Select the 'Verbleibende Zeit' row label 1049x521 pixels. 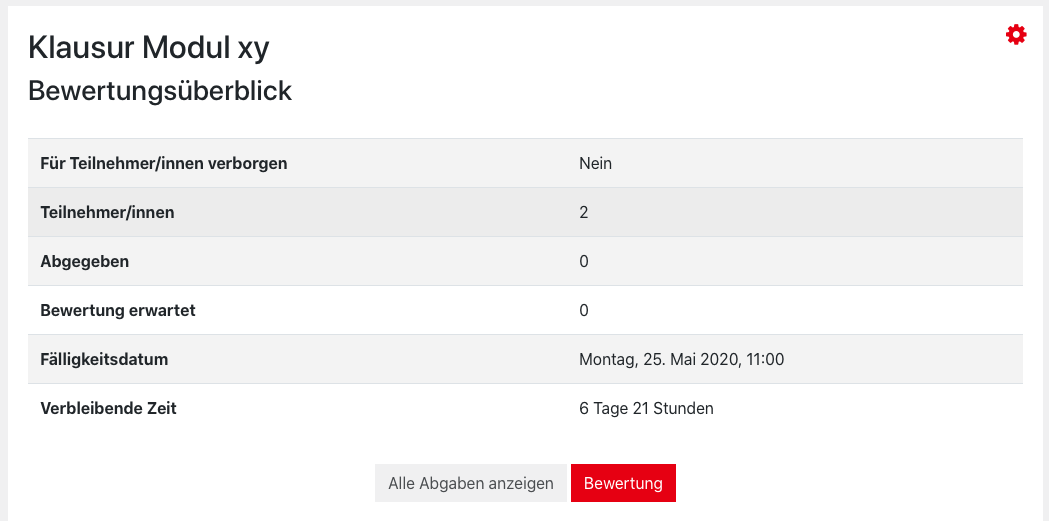tap(108, 408)
